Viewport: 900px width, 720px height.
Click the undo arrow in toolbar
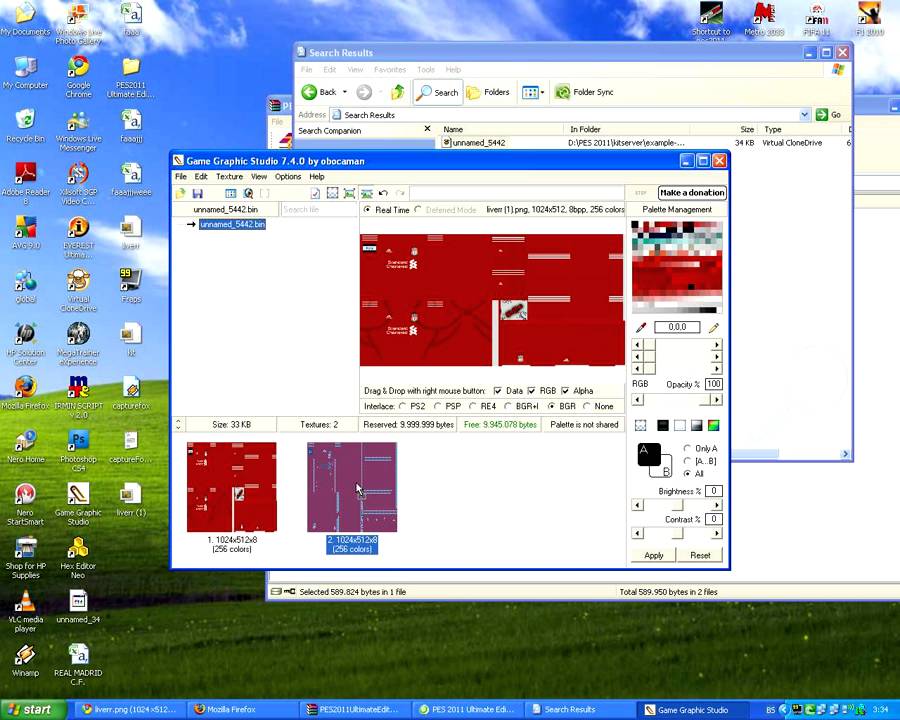383,193
